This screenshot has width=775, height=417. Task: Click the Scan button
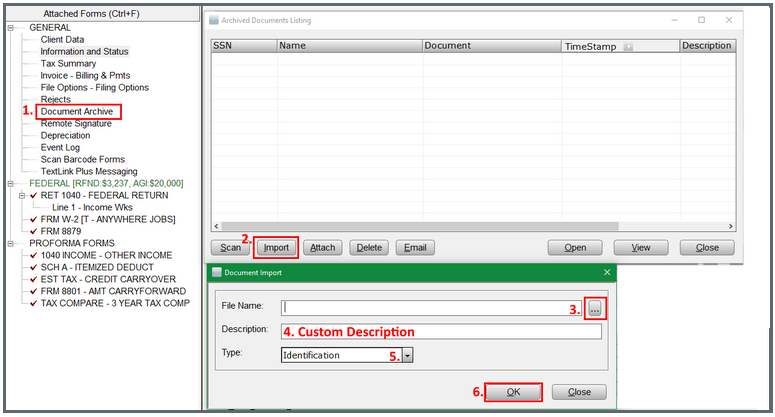pos(230,248)
